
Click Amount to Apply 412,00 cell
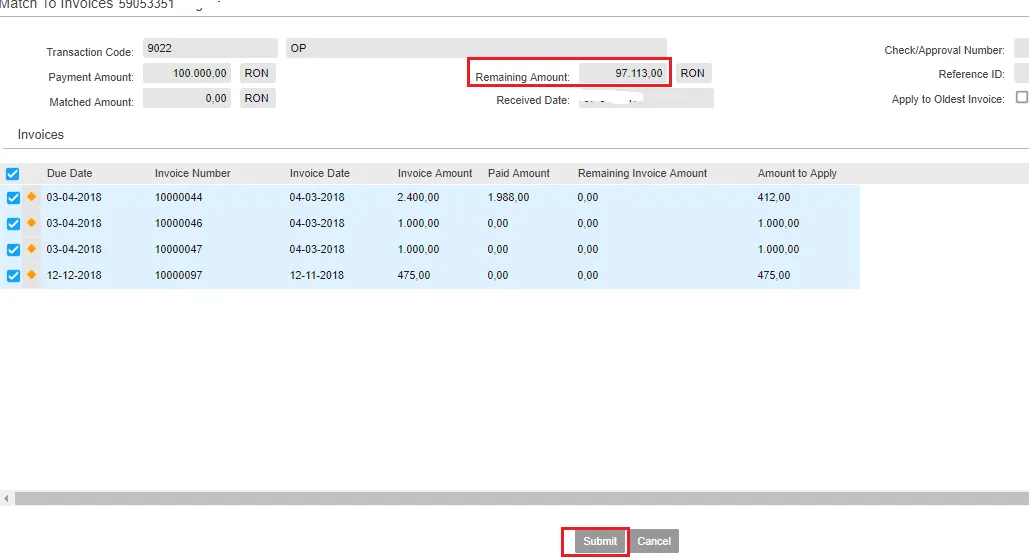[774, 197]
